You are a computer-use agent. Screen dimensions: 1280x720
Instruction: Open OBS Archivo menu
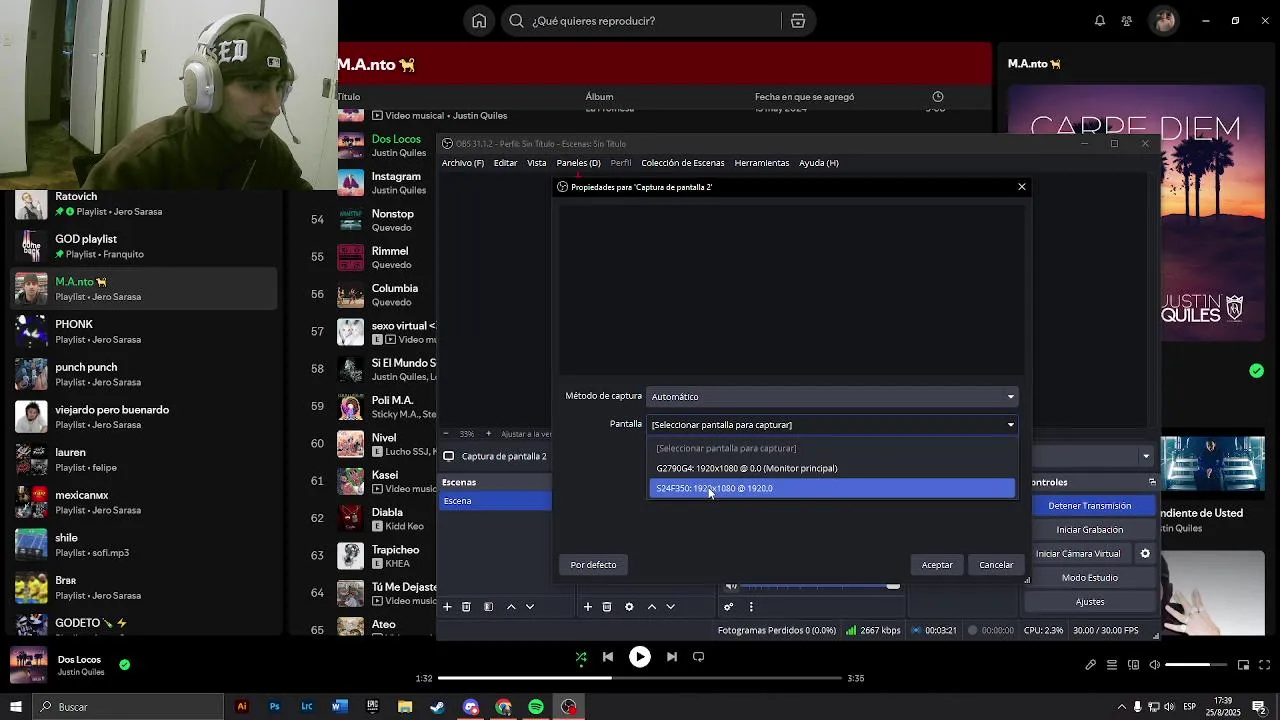pyautogui.click(x=462, y=163)
